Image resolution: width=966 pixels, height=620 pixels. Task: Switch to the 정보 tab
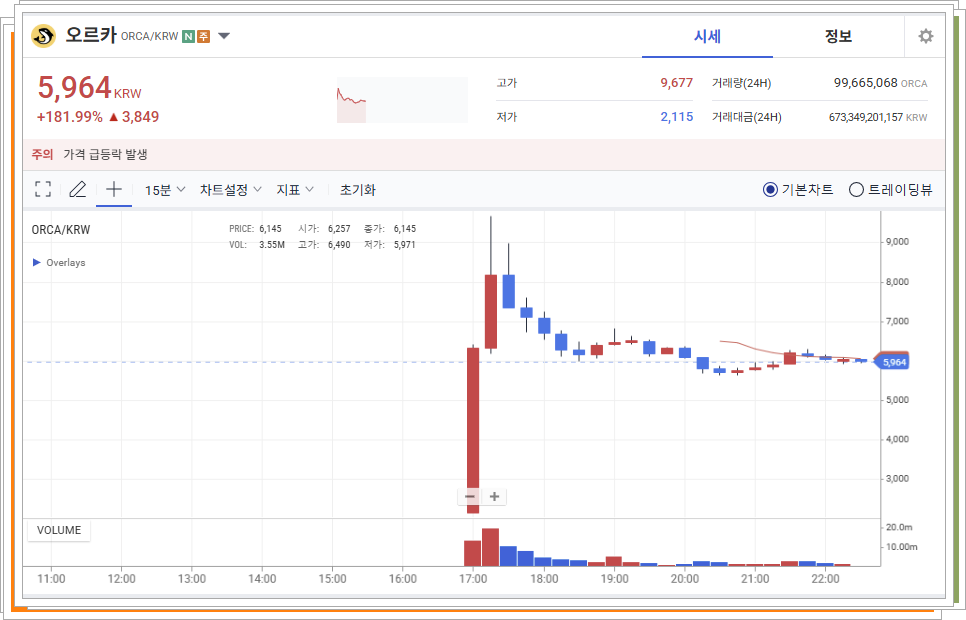click(838, 35)
